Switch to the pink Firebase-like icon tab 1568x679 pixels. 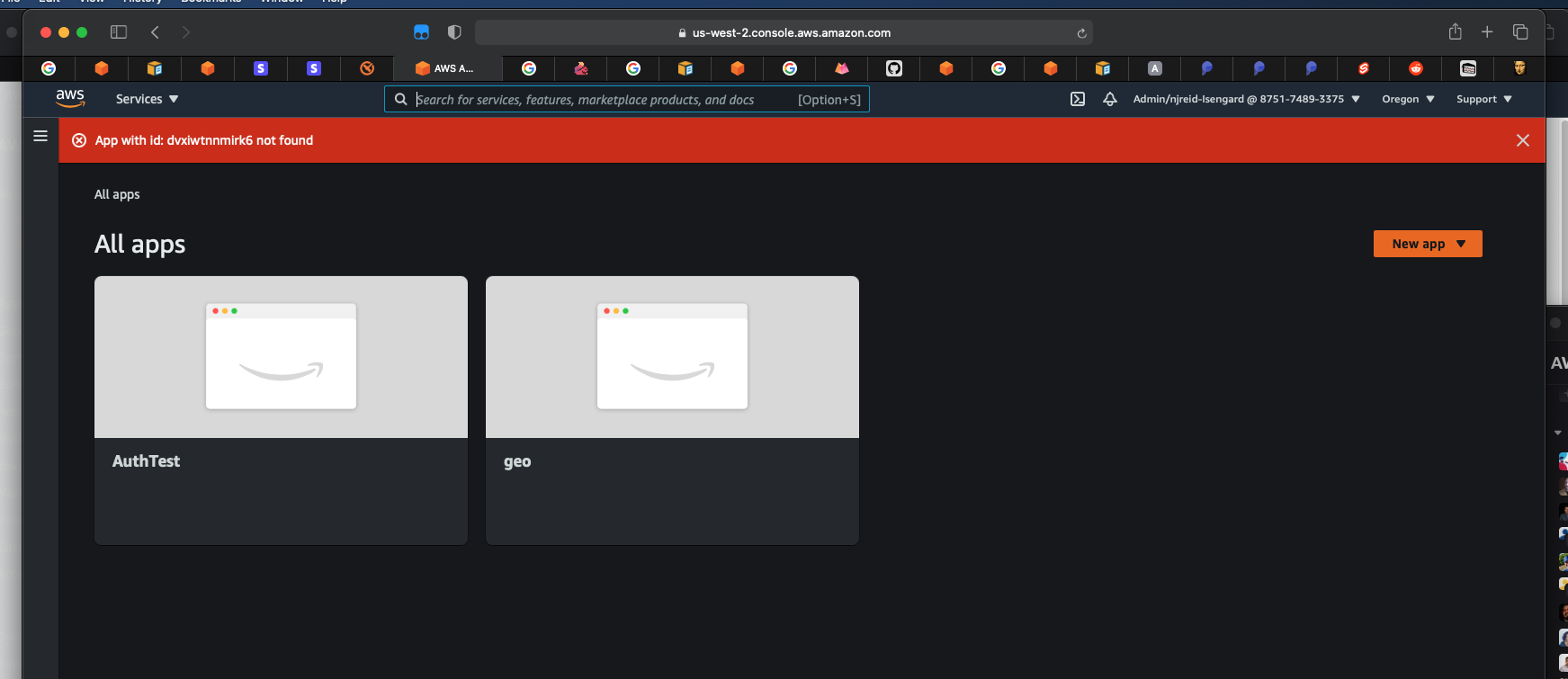[842, 68]
